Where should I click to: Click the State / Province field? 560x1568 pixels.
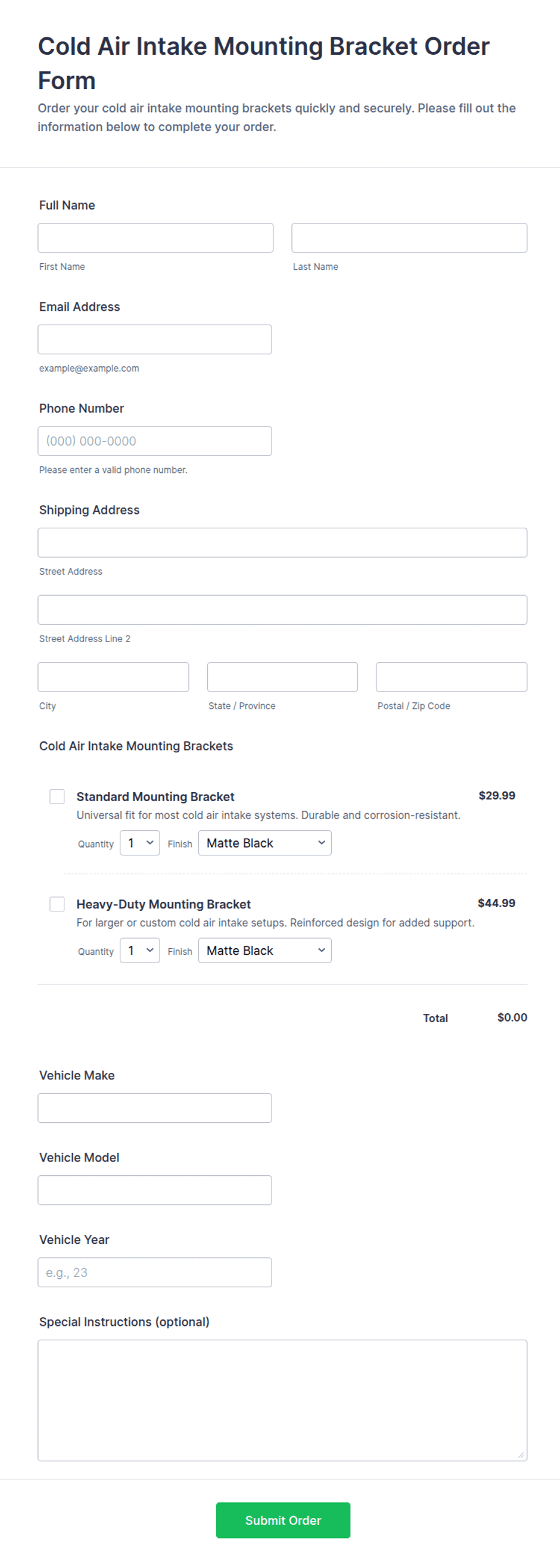click(282, 678)
